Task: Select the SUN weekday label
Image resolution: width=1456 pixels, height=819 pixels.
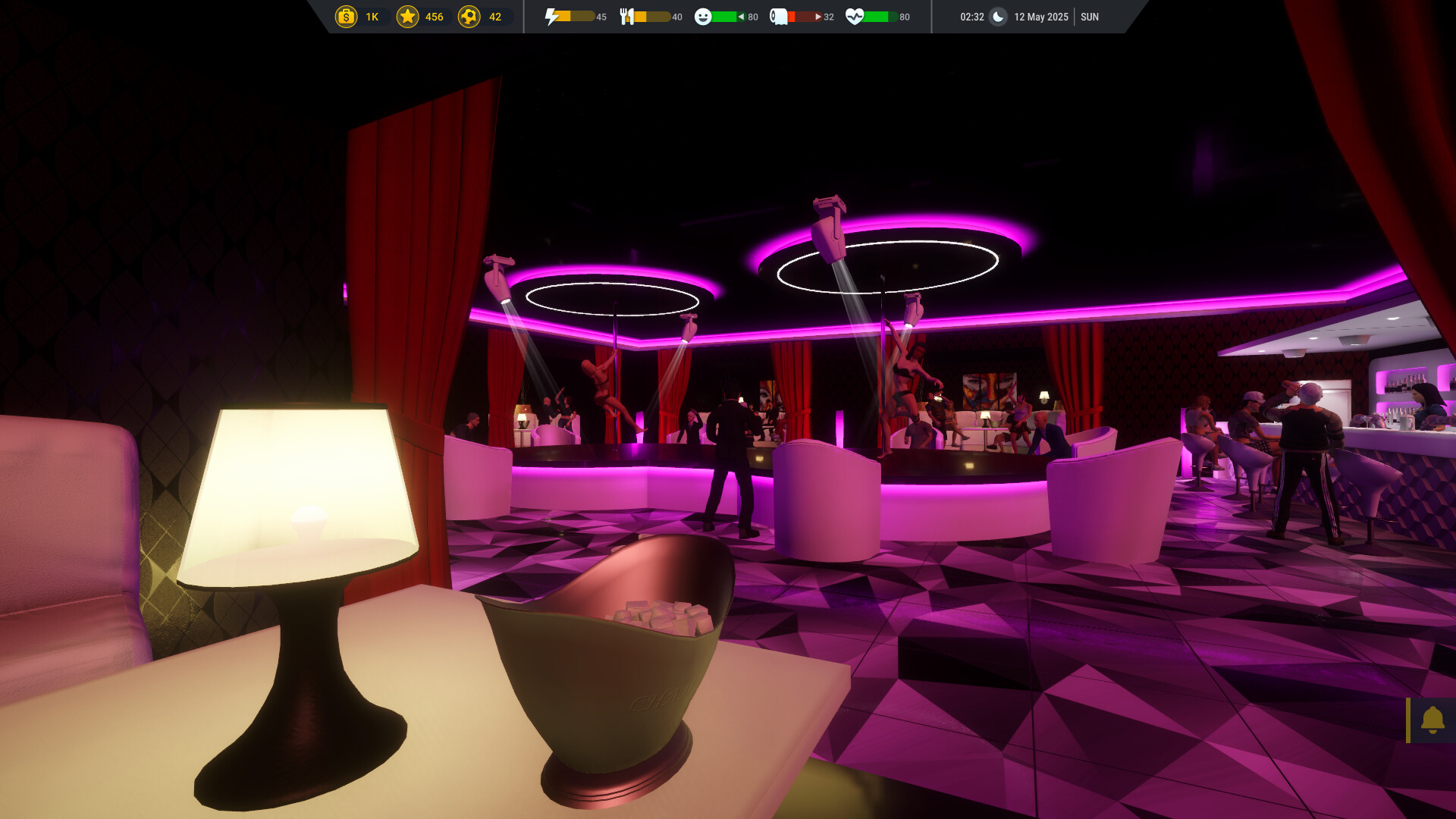Action: pos(1090,16)
